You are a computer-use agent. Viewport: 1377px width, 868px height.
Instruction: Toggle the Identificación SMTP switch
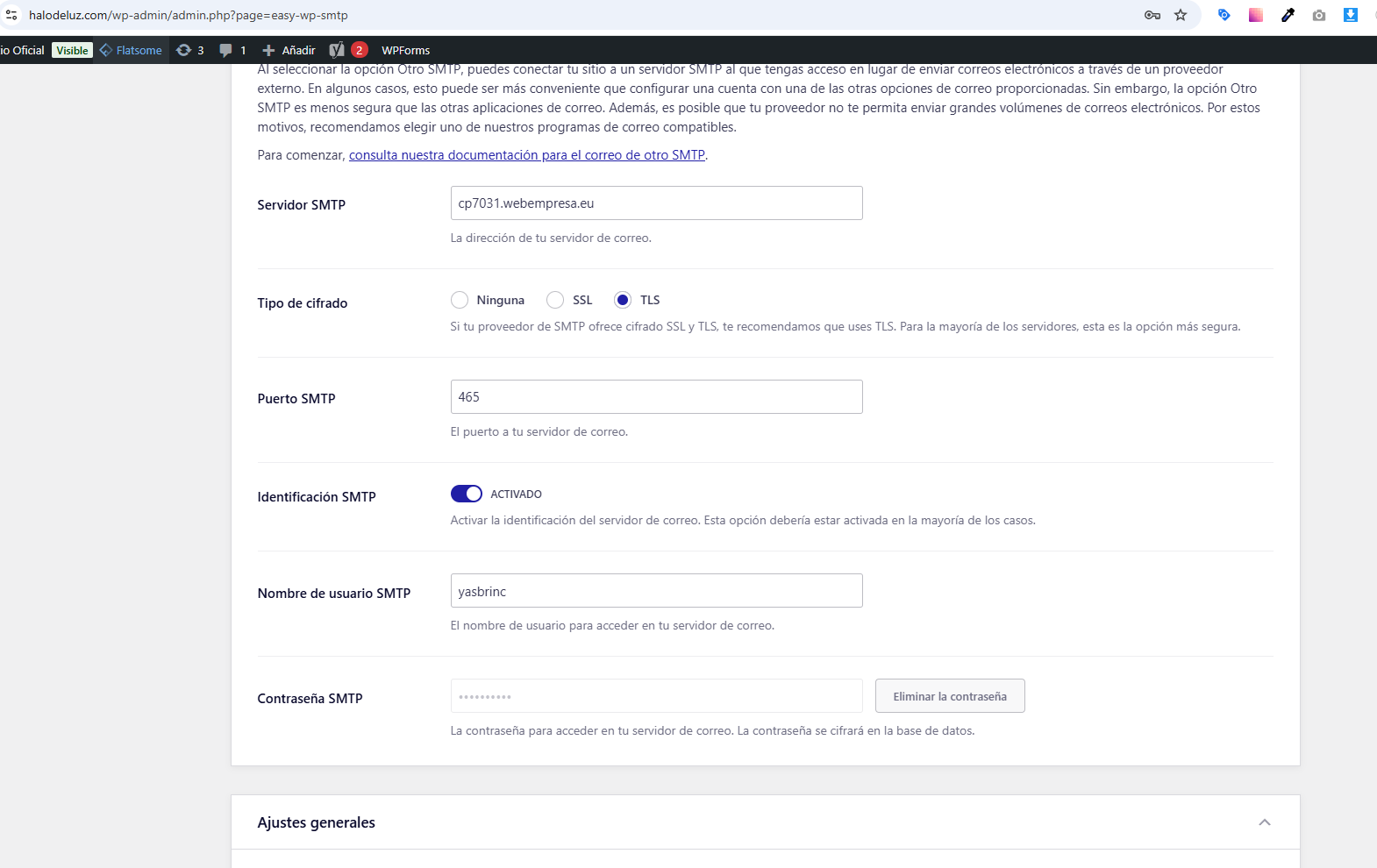(x=467, y=494)
